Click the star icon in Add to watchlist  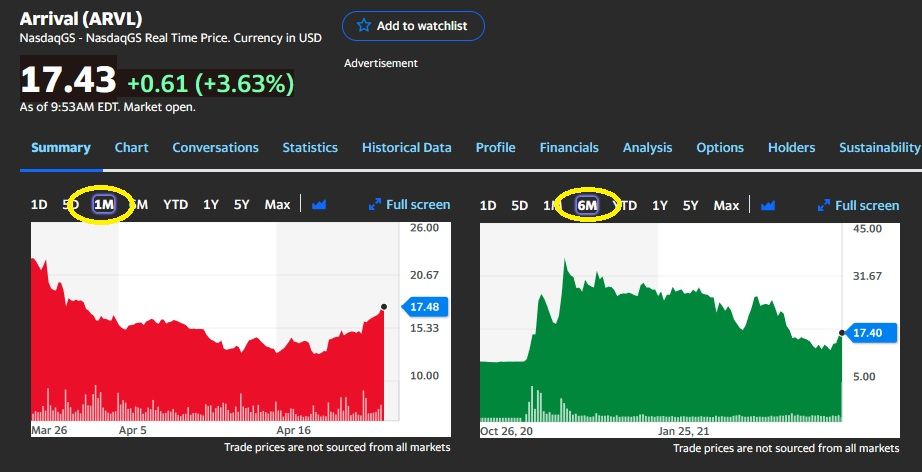tap(364, 25)
